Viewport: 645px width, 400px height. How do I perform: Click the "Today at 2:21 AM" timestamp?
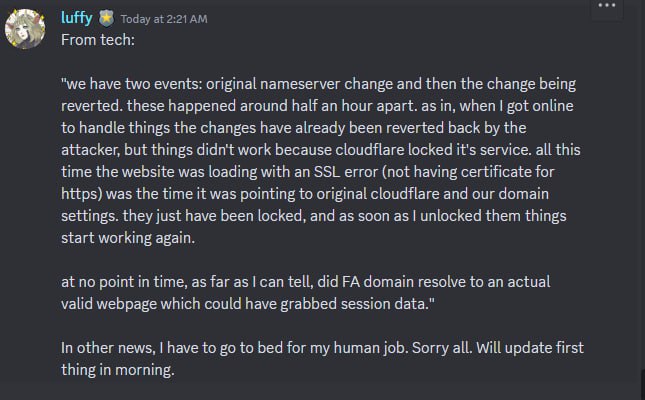pos(164,19)
